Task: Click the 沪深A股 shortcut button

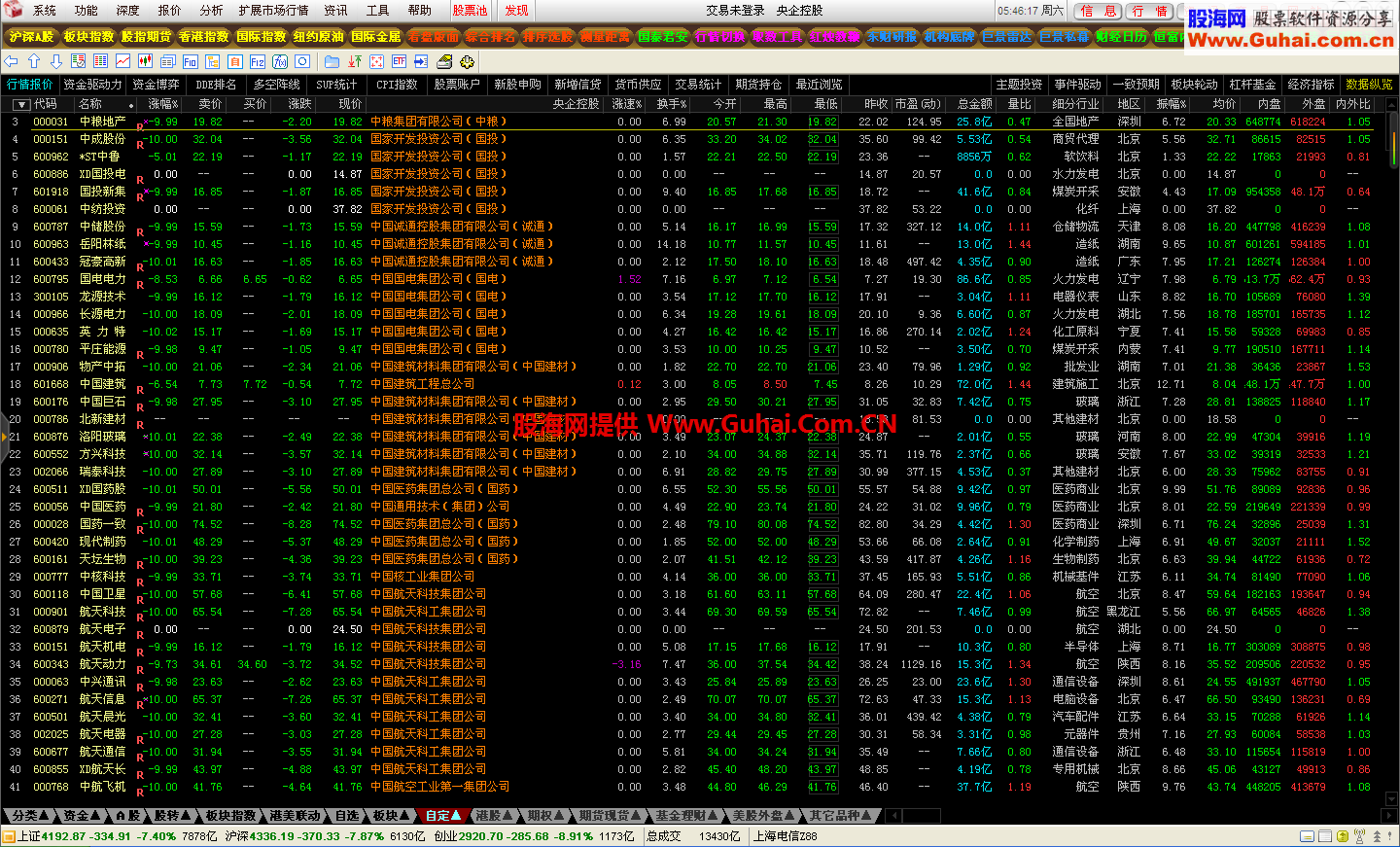Action: (31, 37)
